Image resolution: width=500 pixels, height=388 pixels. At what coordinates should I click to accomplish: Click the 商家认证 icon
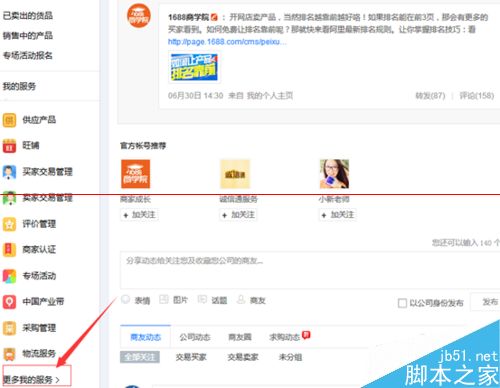pos(9,250)
